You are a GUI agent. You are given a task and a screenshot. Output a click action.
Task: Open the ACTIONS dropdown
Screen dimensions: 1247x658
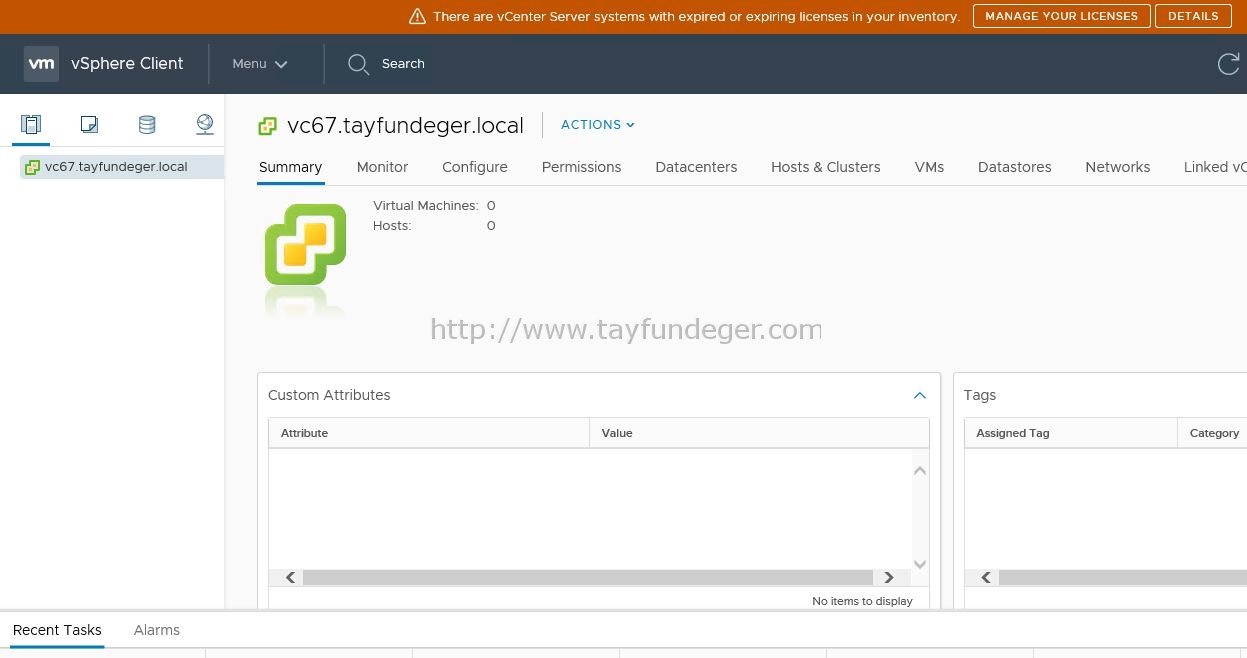click(598, 125)
